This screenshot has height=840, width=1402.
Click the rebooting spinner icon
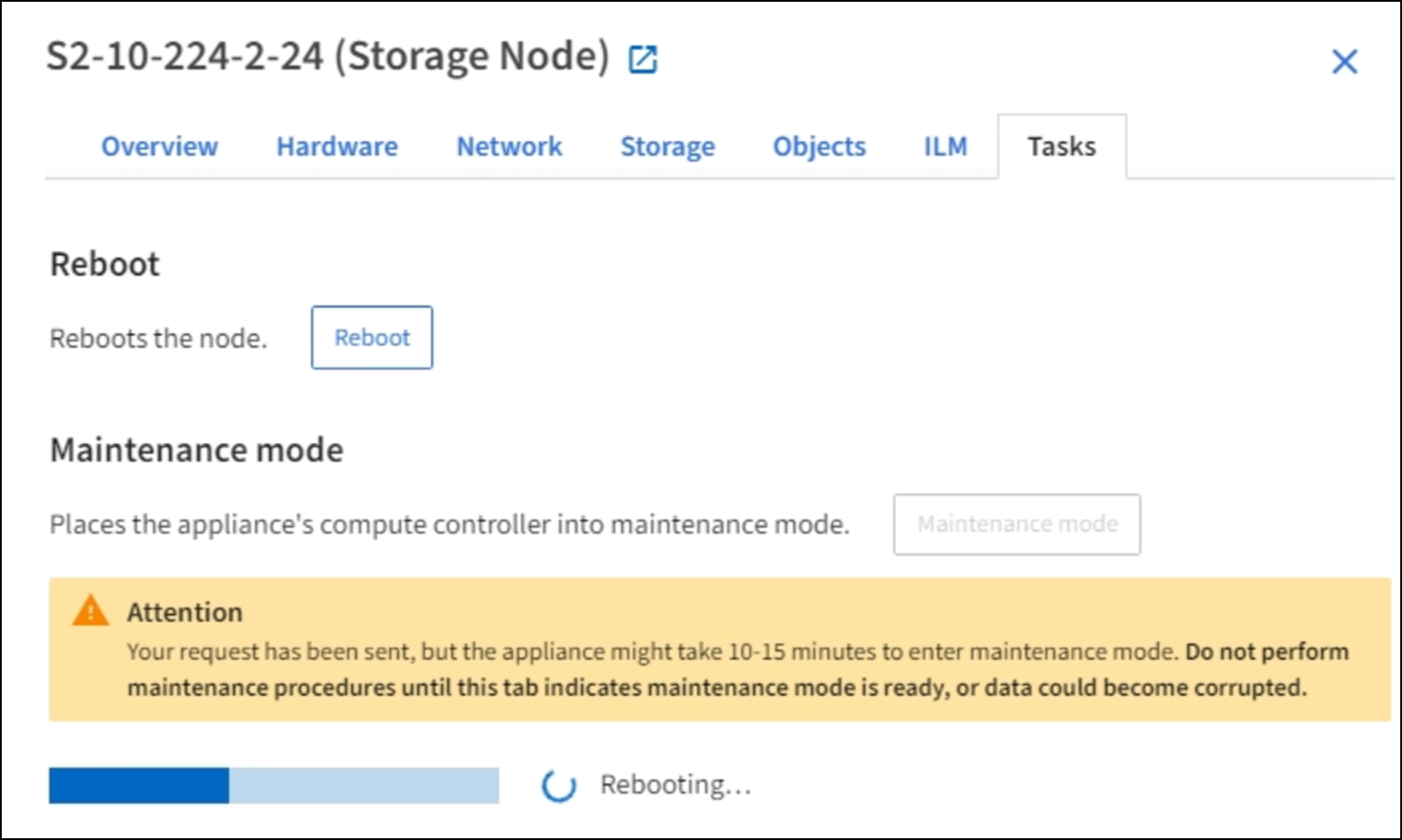coord(559,785)
